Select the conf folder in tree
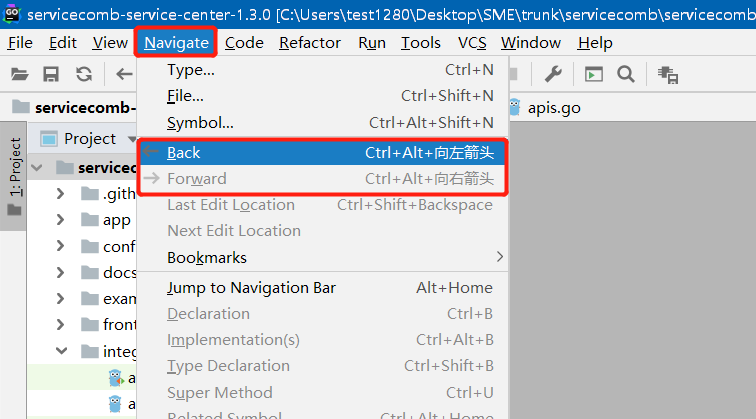 tap(108, 246)
